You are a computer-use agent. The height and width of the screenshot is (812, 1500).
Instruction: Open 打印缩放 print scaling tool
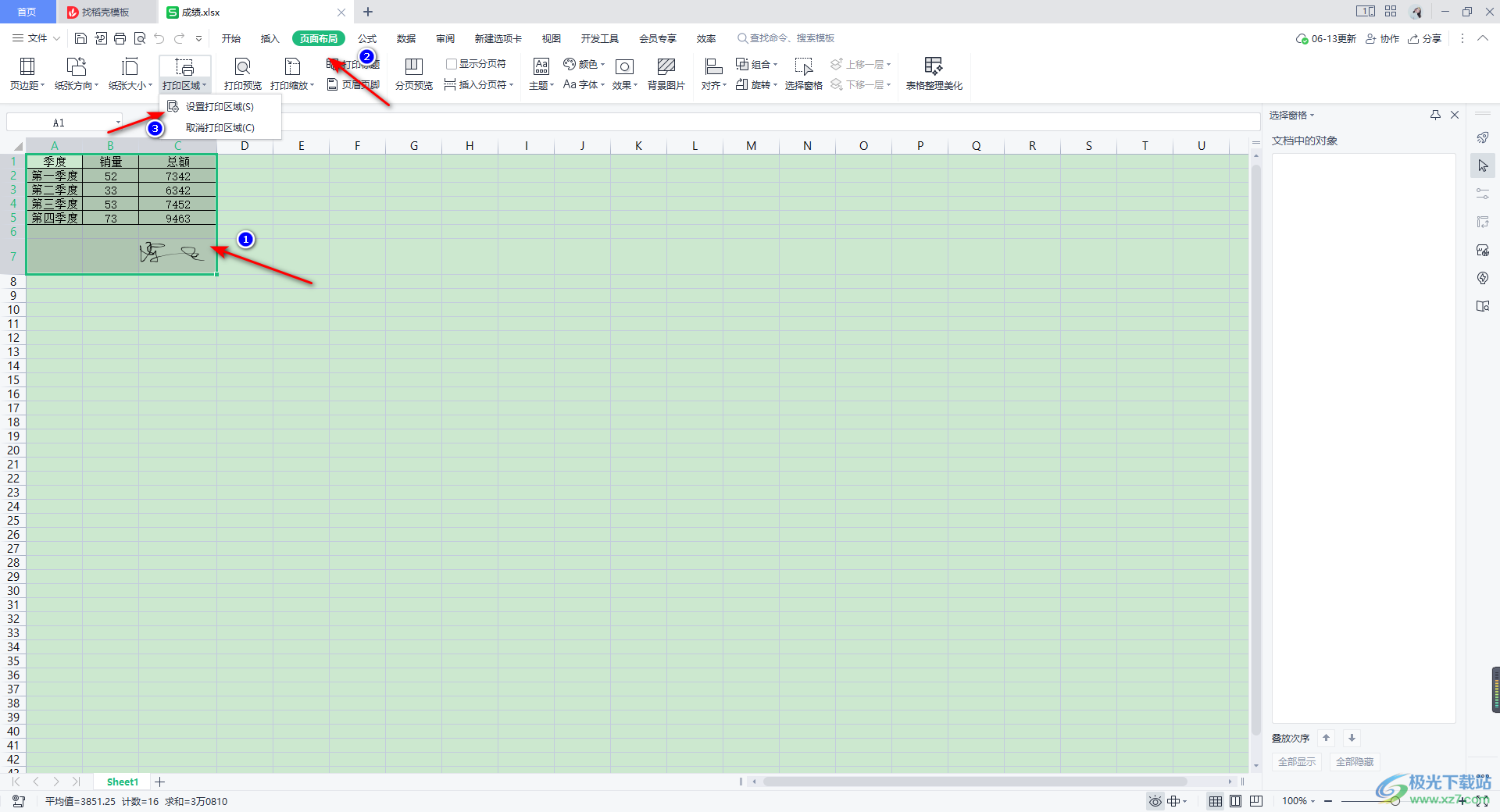[292, 74]
